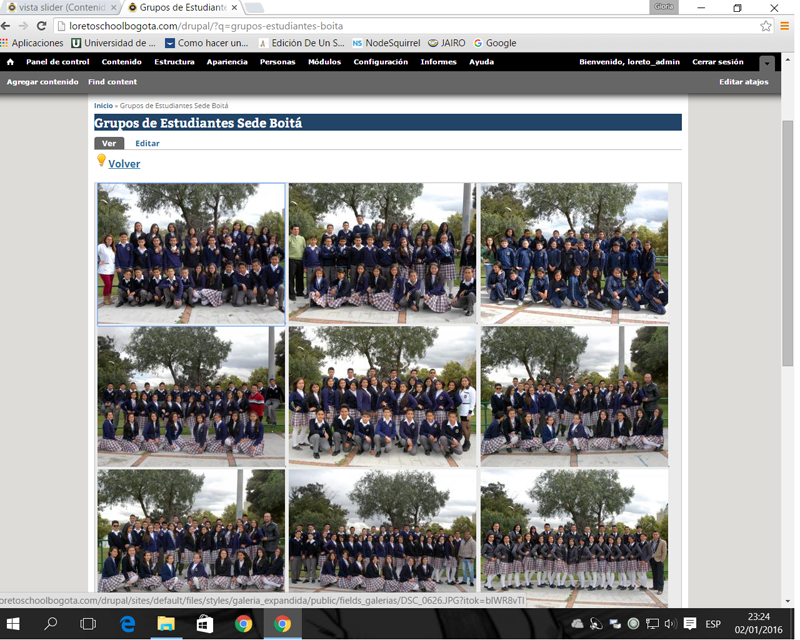Open File Explorer from the taskbar
Image resolution: width=800 pixels, height=640 pixels.
(x=166, y=624)
